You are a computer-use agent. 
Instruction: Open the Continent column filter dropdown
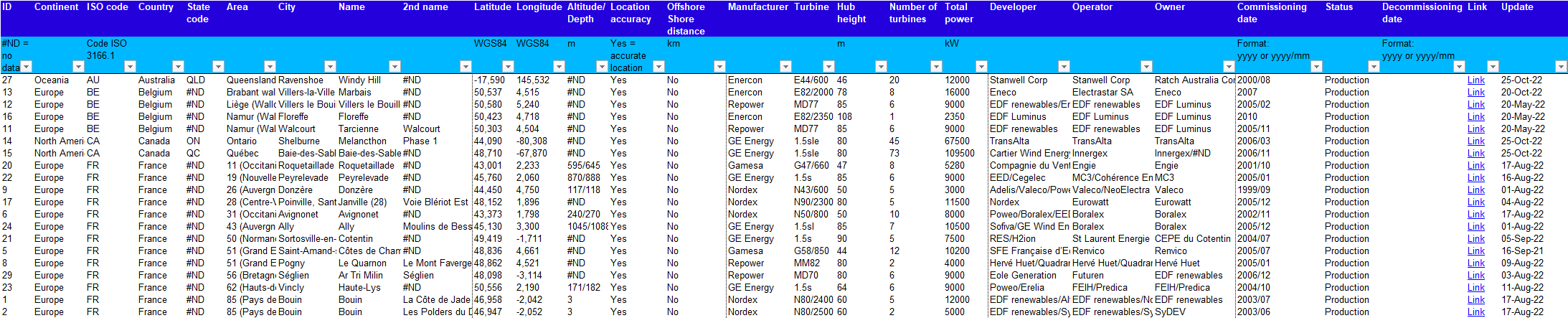click(79, 67)
